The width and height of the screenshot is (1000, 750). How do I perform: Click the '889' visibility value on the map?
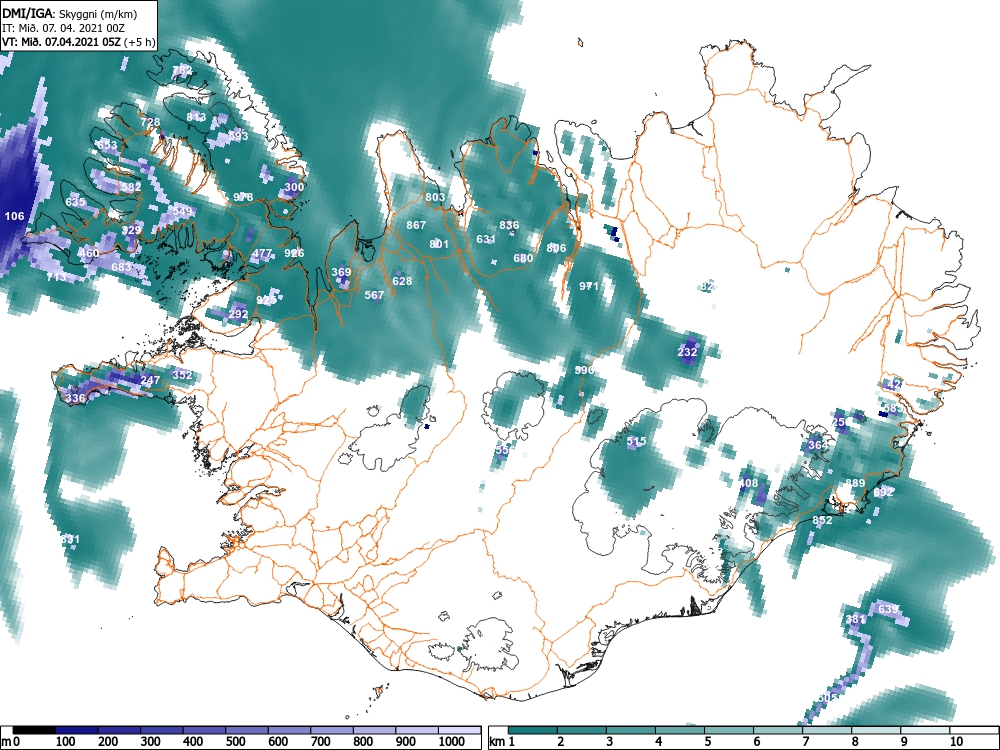point(855,483)
